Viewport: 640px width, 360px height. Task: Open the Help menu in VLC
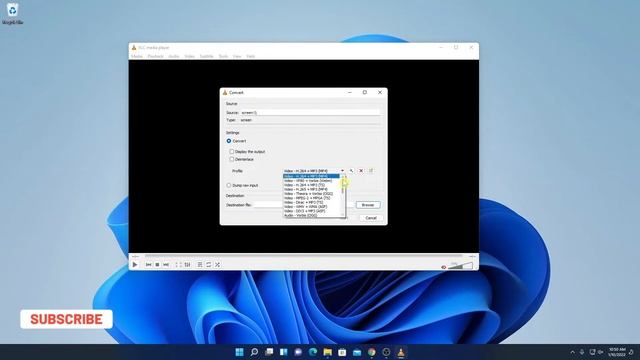point(251,56)
